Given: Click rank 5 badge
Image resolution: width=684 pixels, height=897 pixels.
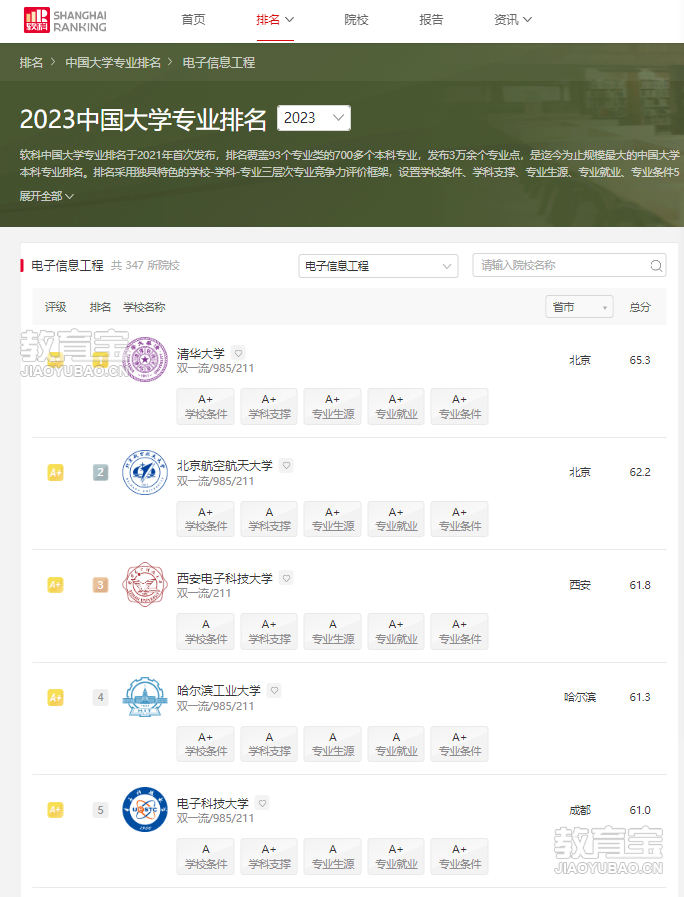Looking at the screenshot, I should point(101,810).
